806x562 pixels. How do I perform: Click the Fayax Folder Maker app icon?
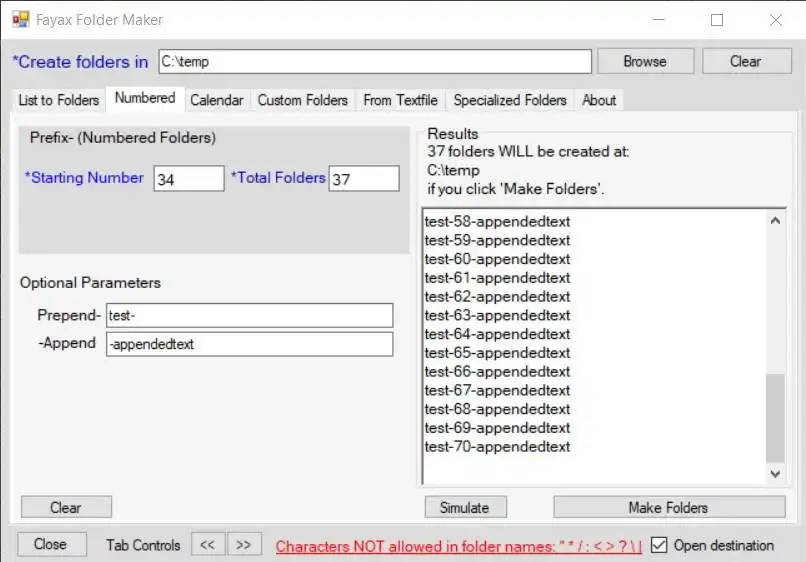click(21, 20)
